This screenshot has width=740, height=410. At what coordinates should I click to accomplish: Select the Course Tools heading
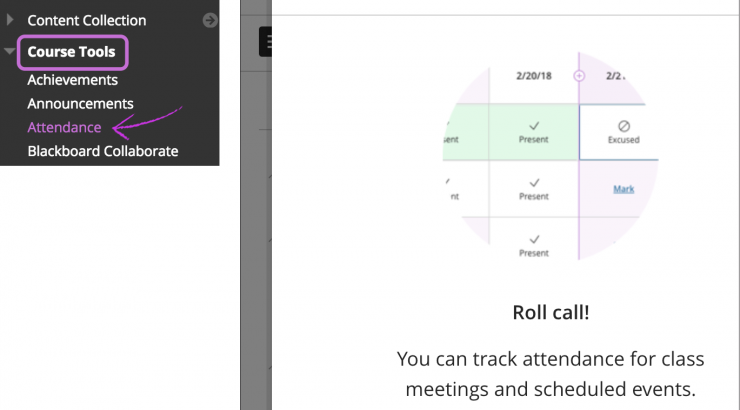click(71, 52)
